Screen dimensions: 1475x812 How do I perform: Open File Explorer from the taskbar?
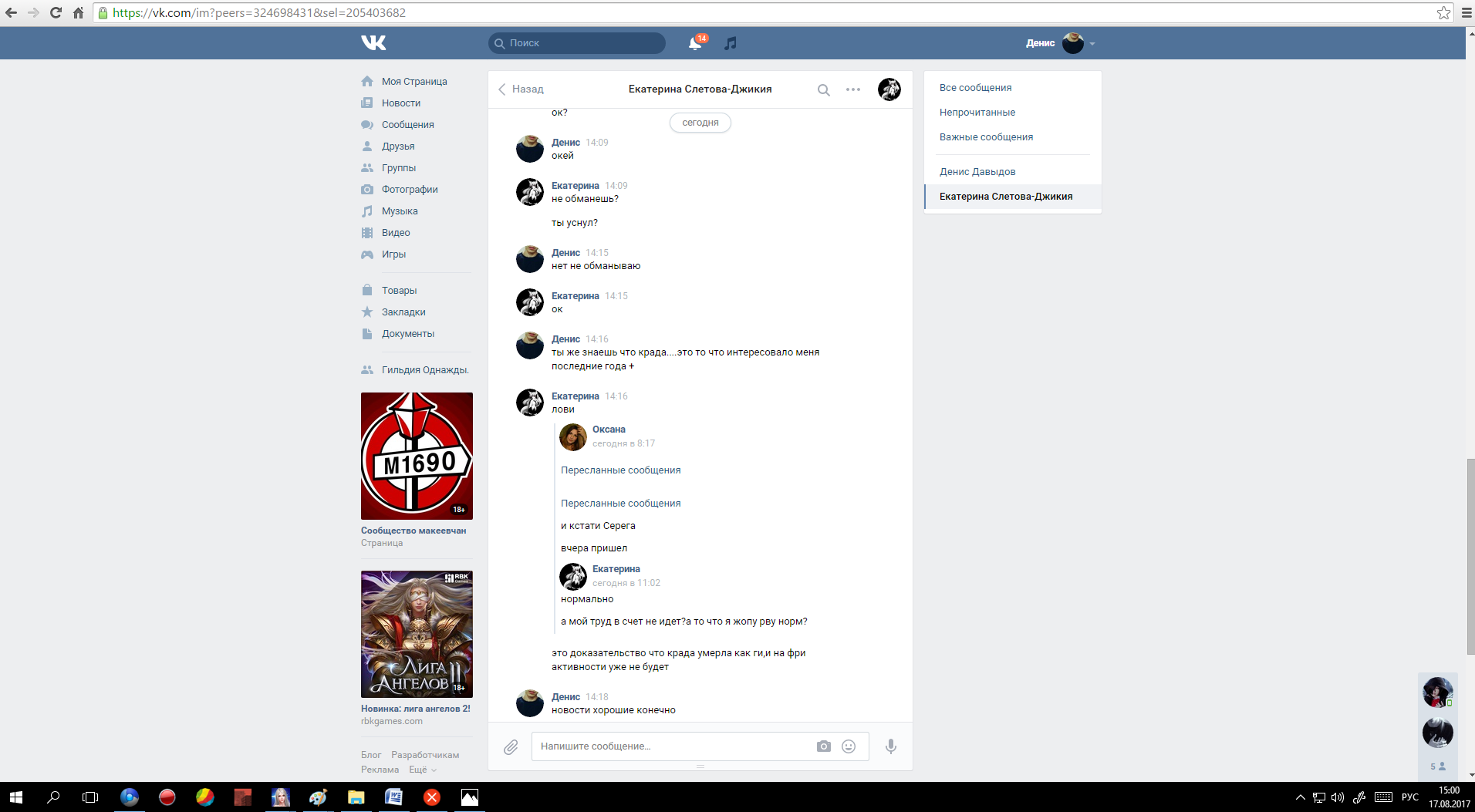point(356,797)
